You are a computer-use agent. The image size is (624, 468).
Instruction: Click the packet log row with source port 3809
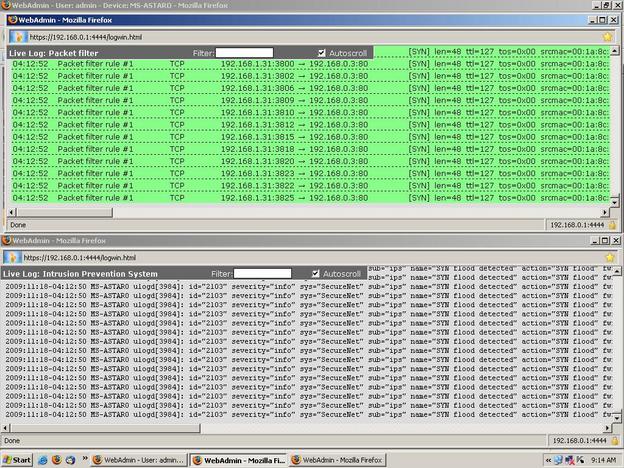tap(310, 100)
